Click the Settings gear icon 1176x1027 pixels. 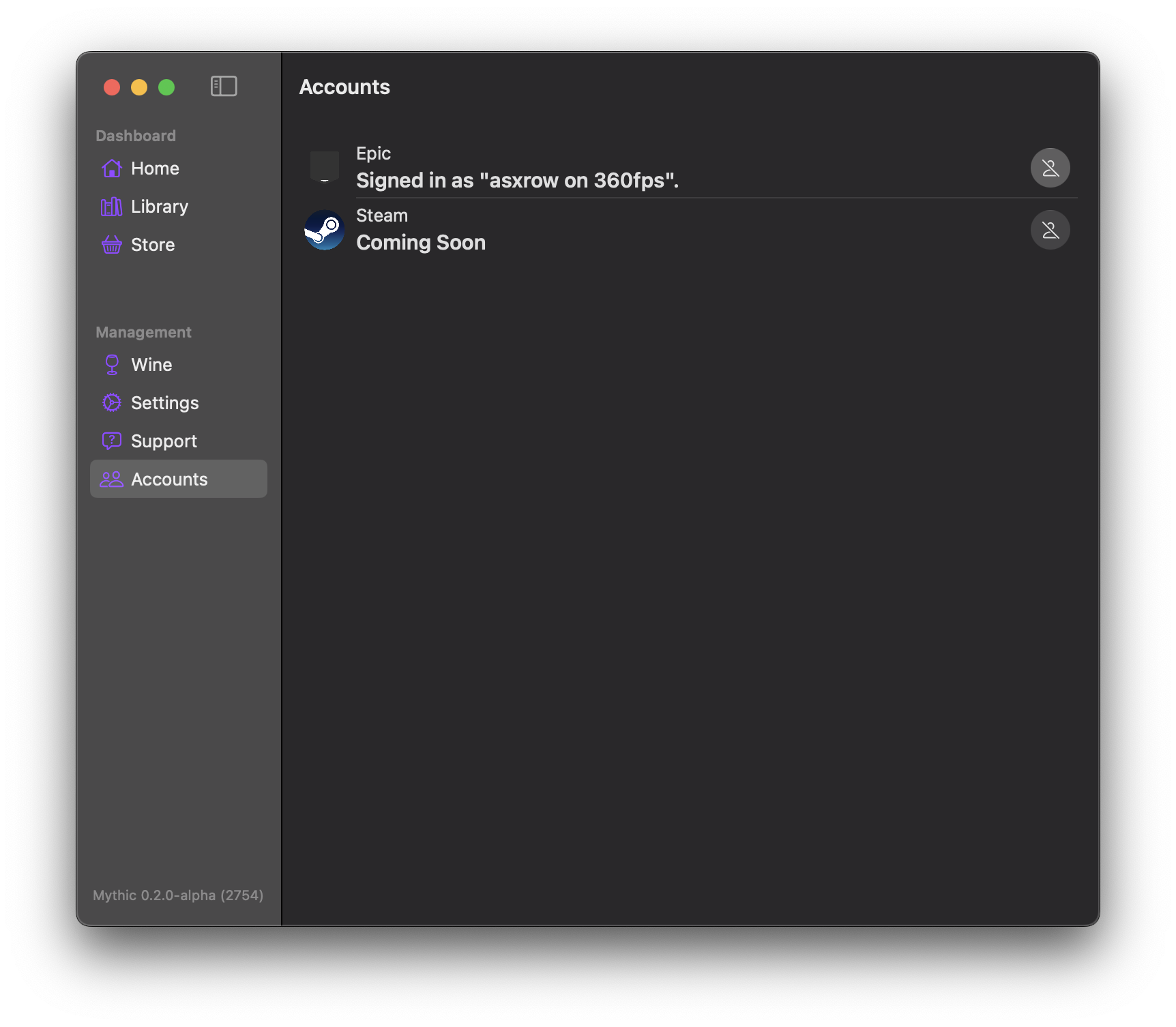pyautogui.click(x=112, y=403)
